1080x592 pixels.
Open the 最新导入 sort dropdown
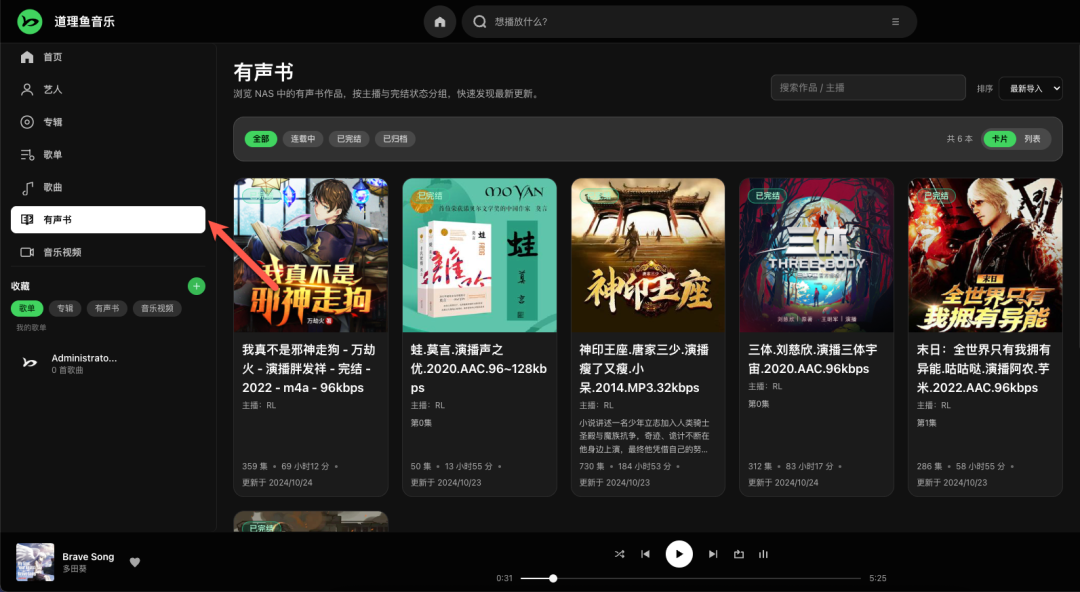[x=1030, y=88]
